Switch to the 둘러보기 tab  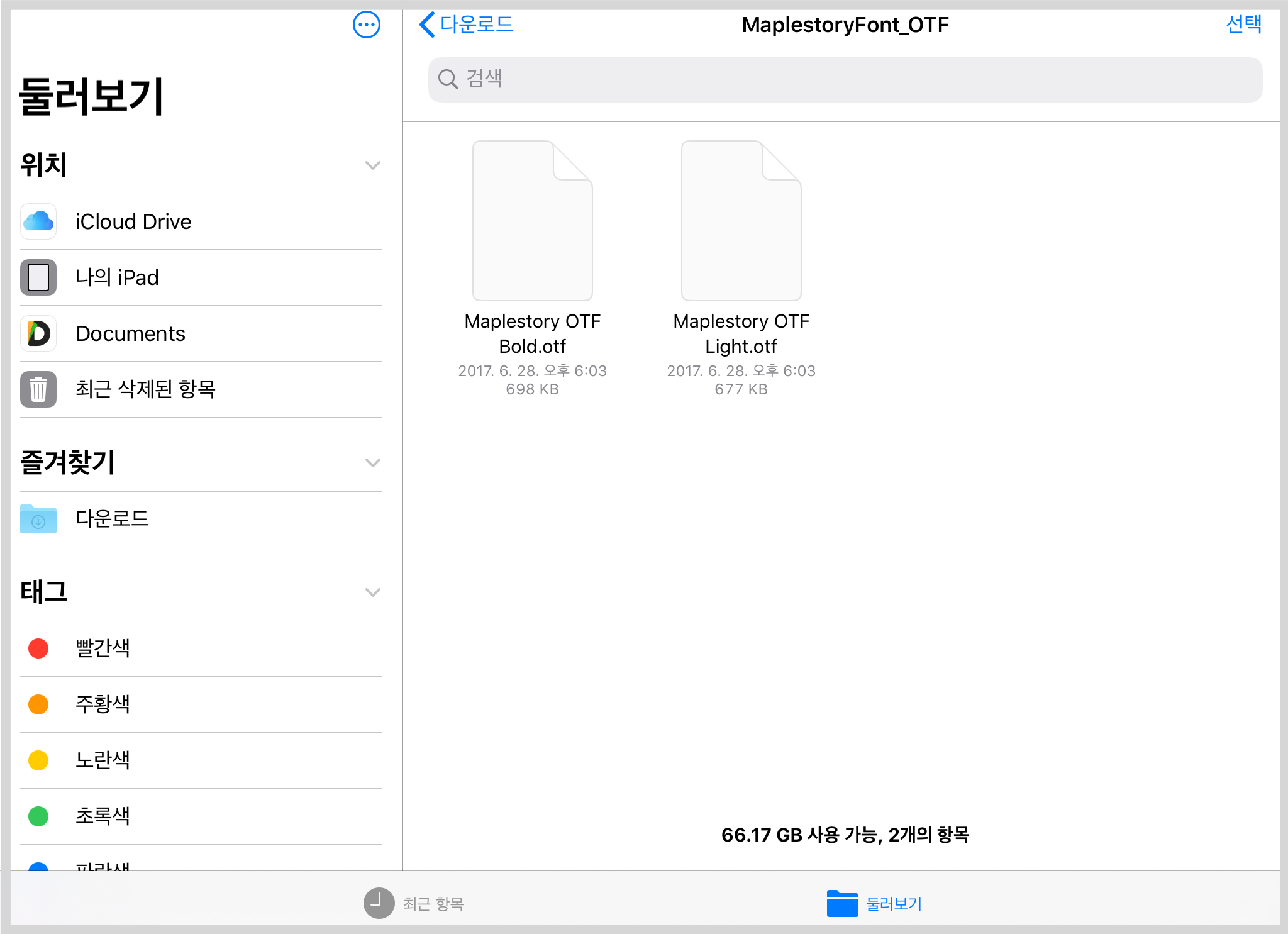(875, 904)
